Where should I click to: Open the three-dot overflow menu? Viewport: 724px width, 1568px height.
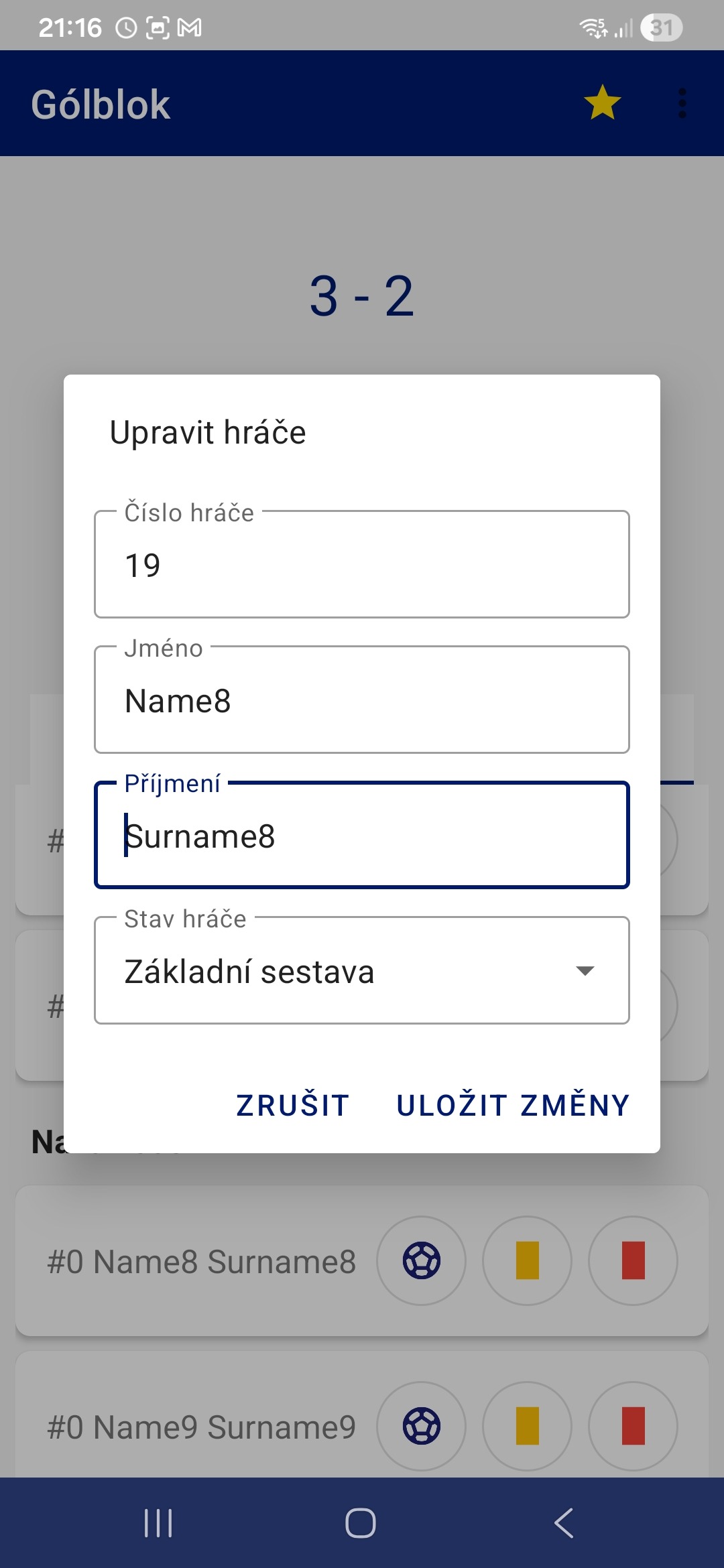(682, 103)
